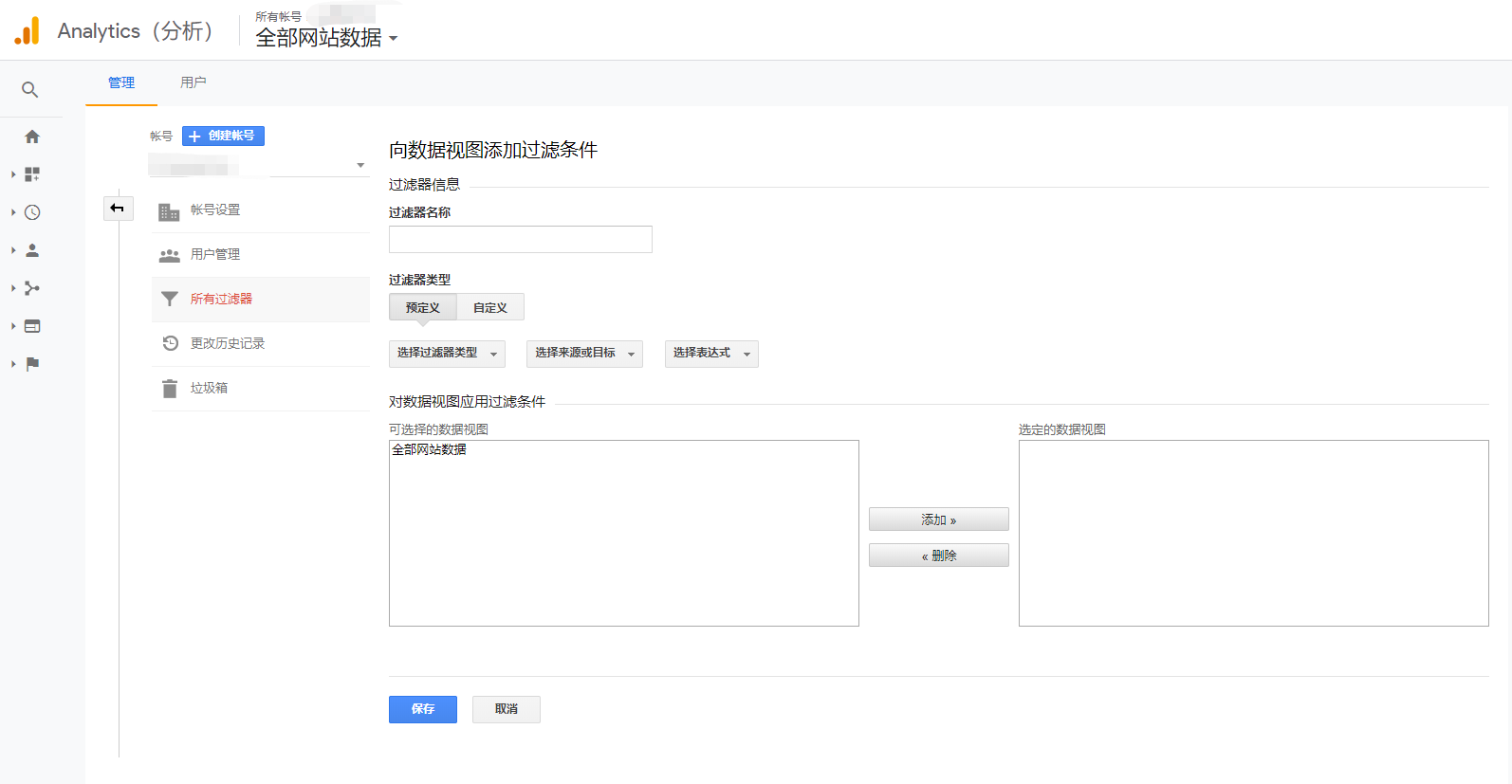
Task: Click the history icon beside 更改历史记录
Action: coord(170,343)
